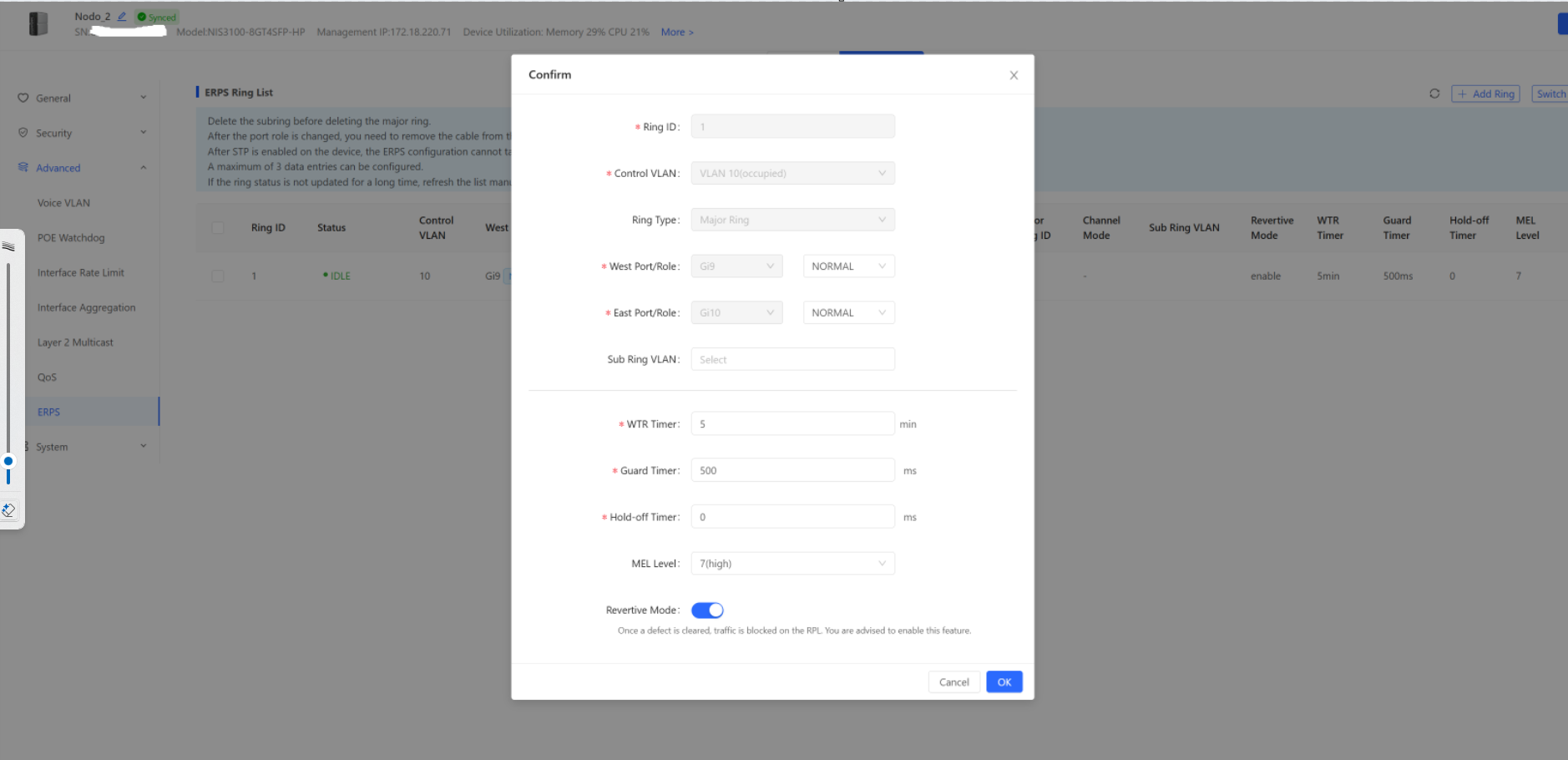Screen dimensions: 1568x760
Task: Click the Ring ID input field
Action: coord(792,126)
